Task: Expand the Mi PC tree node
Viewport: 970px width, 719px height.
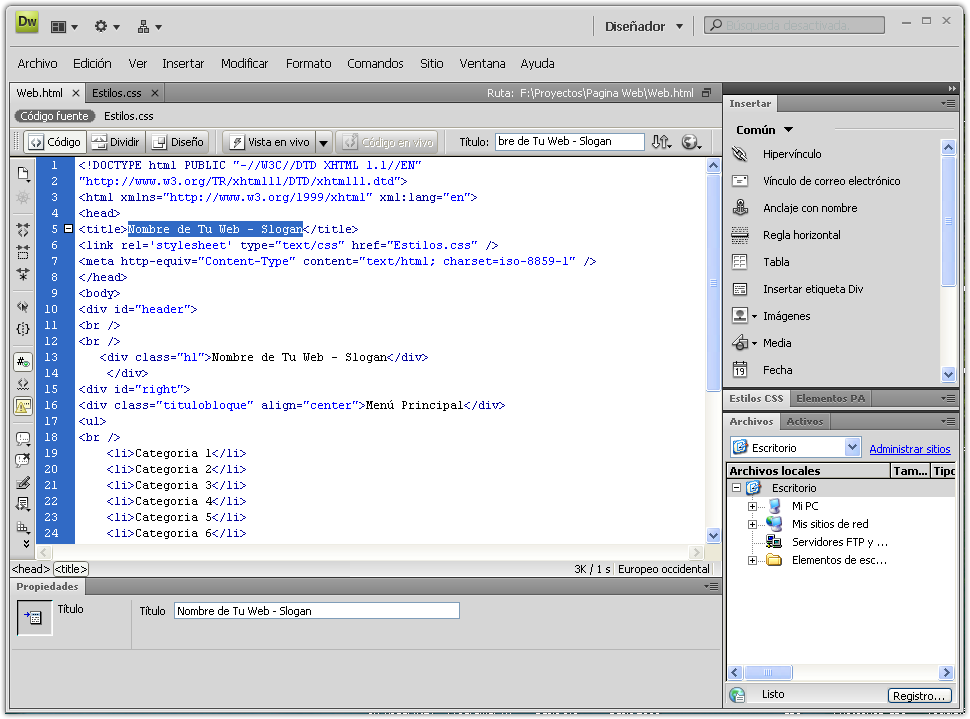Action: click(753, 506)
